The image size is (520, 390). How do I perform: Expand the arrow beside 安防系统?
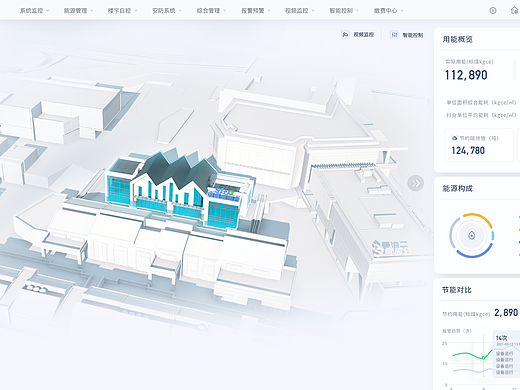pyautogui.click(x=180, y=11)
